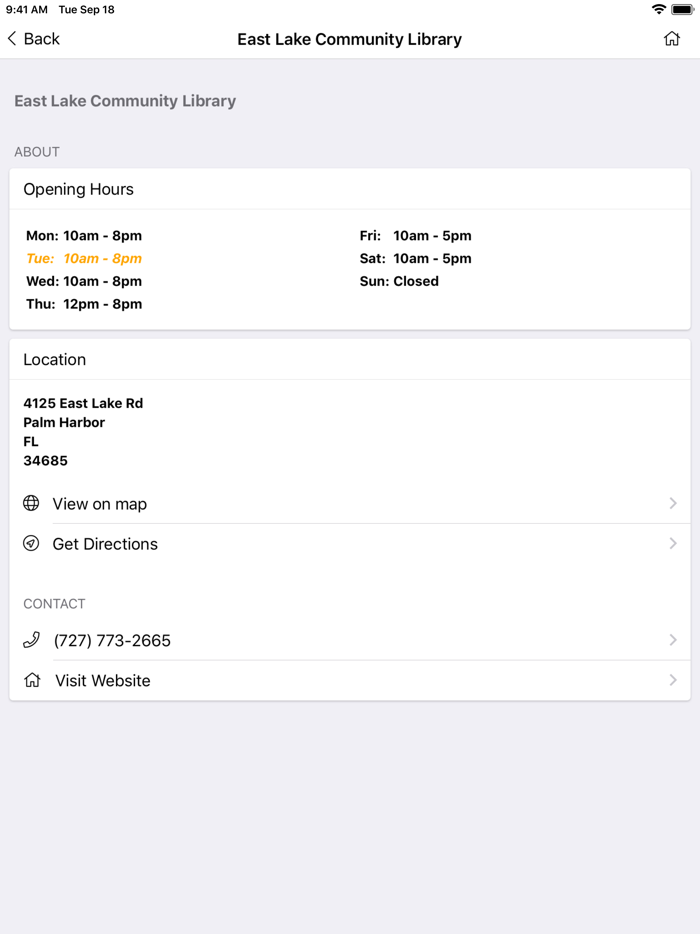Tap the battery status icon
Viewport: 700px width, 934px height.
(682, 9)
